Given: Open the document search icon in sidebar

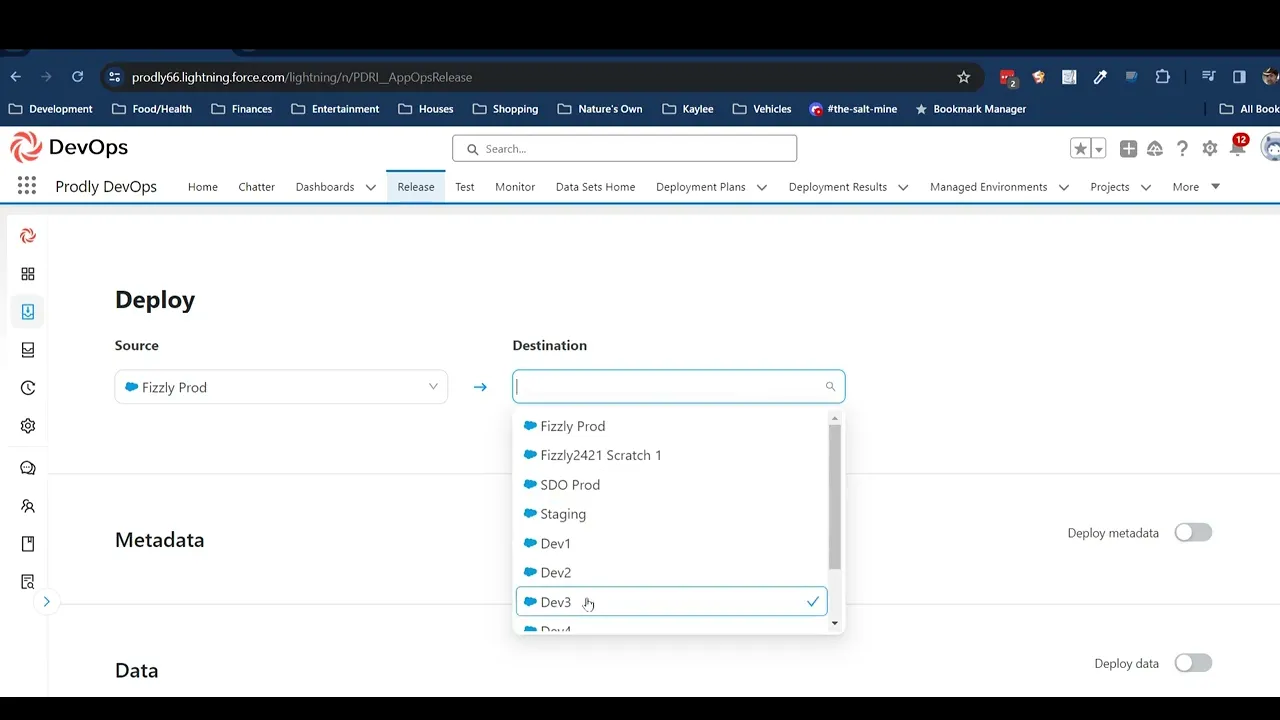Looking at the screenshot, I should point(28,582).
